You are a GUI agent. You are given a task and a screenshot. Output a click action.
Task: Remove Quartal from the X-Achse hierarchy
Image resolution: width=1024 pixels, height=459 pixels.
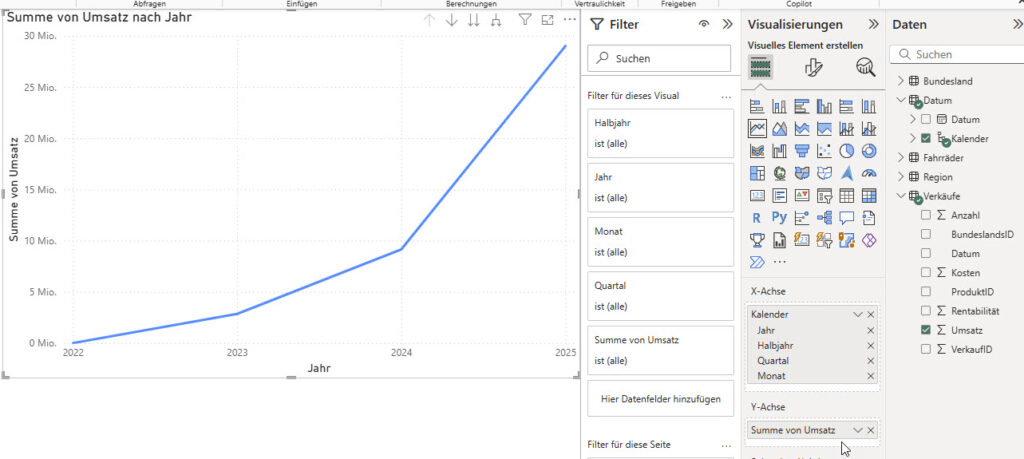click(871, 360)
